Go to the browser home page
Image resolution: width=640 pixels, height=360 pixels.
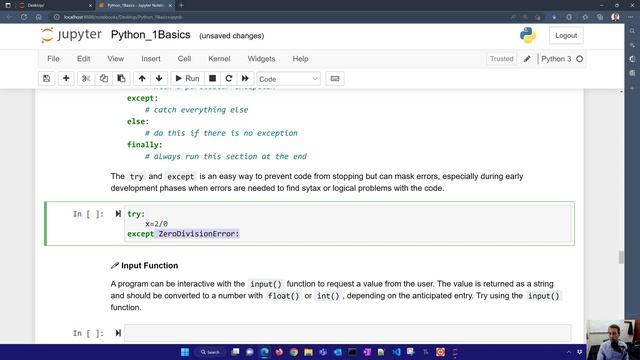click(x=38, y=17)
